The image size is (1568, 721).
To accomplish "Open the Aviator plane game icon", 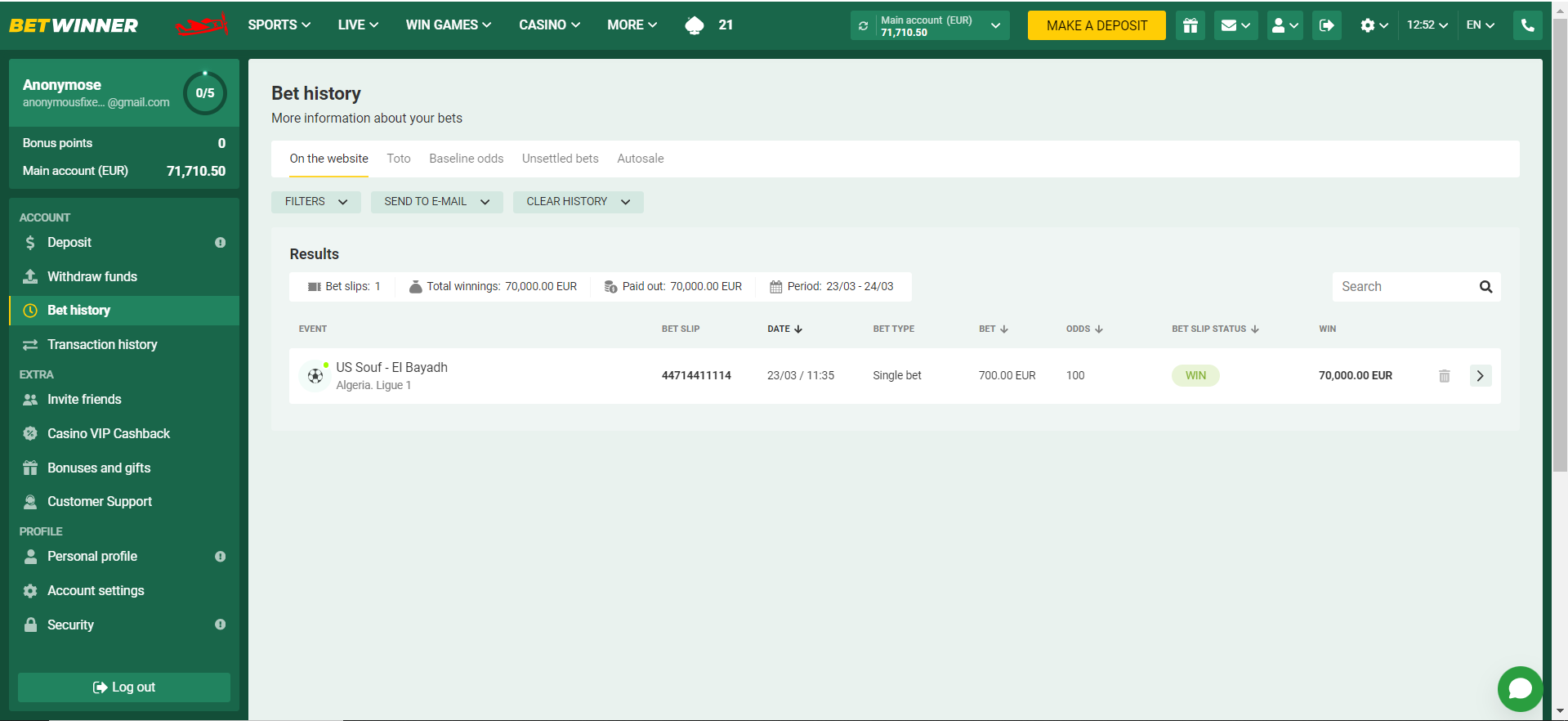I will (x=201, y=25).
